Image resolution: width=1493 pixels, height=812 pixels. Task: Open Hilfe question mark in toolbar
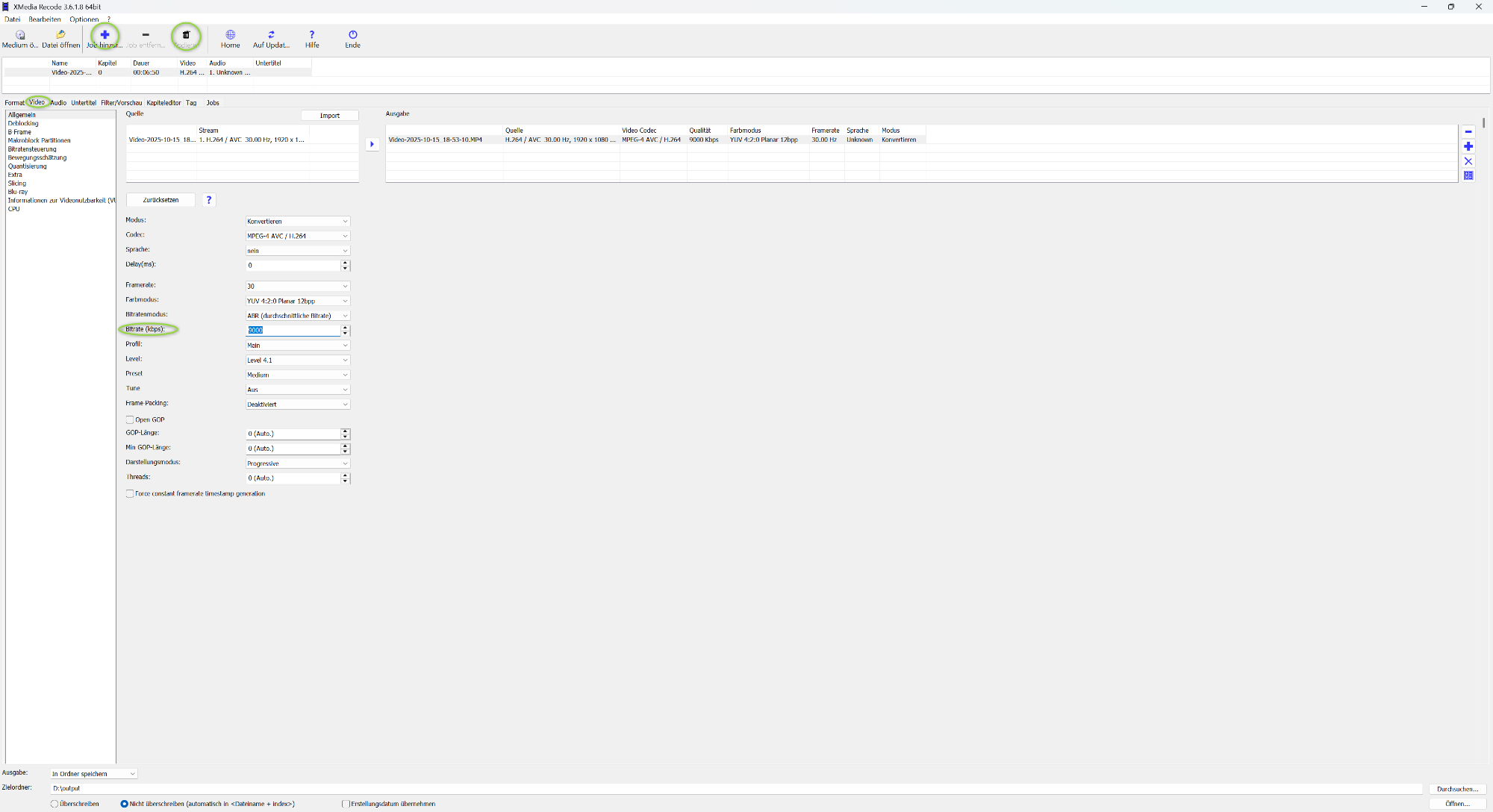(312, 35)
